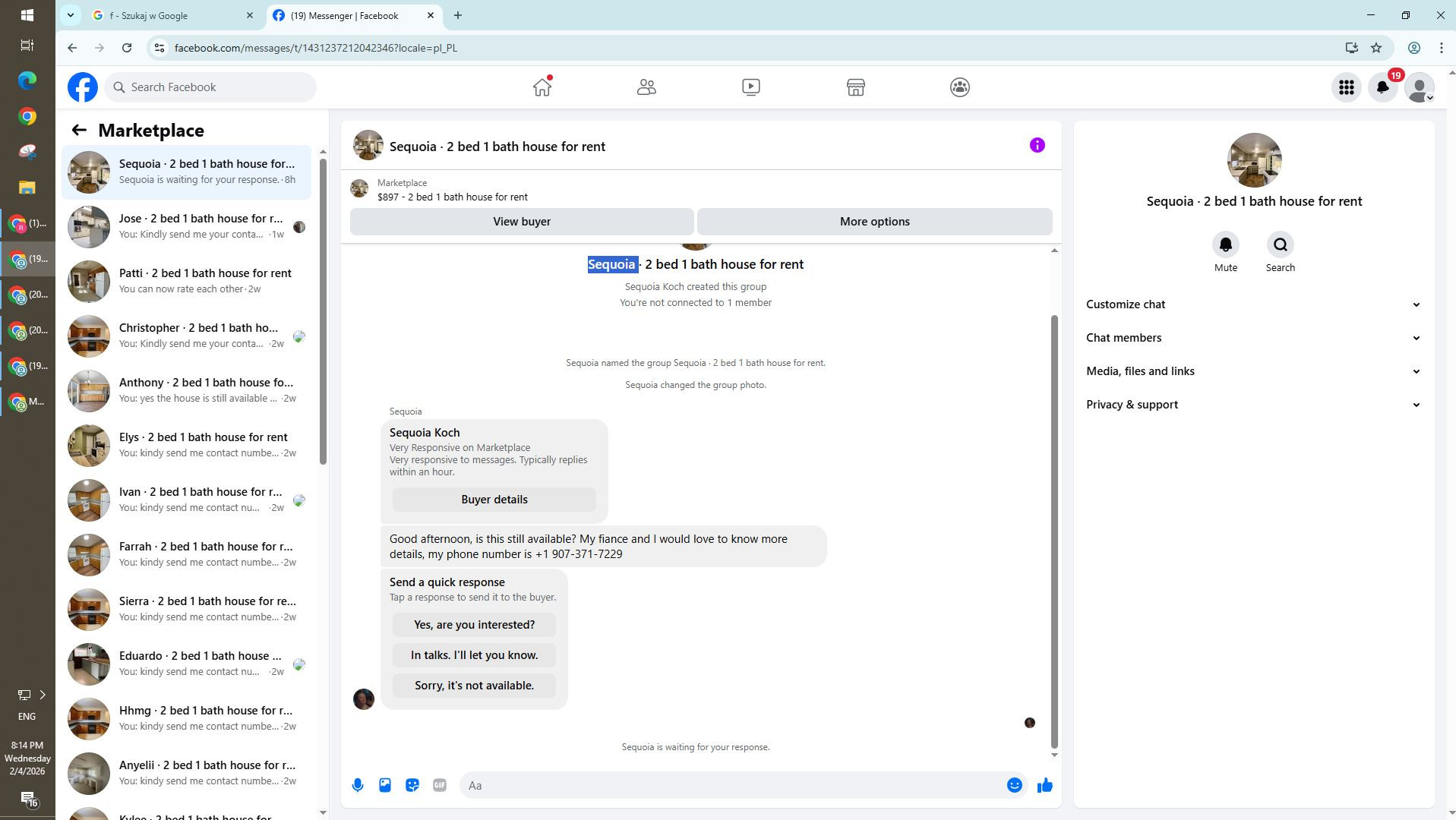Open the Groups icon in top nav
The height and width of the screenshot is (820, 1456).
tap(959, 87)
